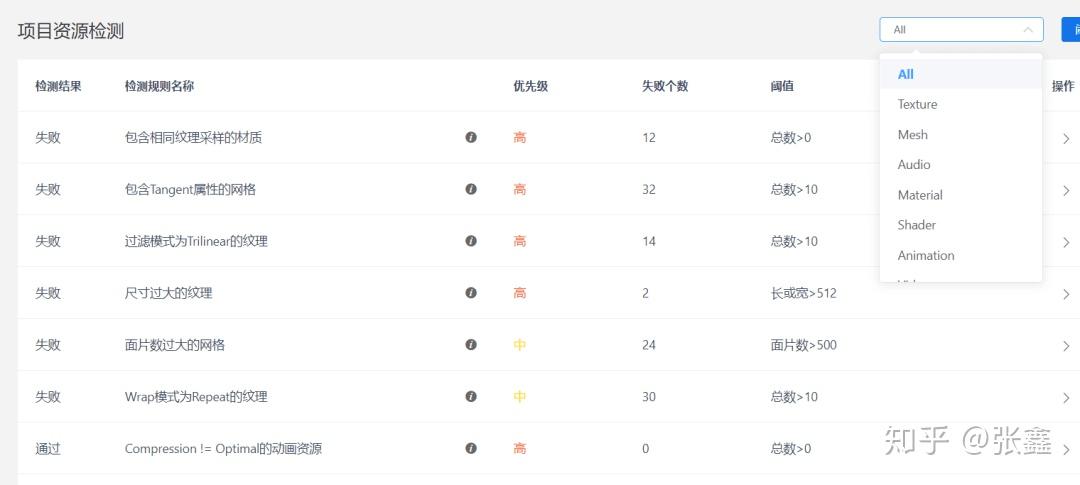Click 失败 result in 尺寸过大的纹理 row
Image resolution: width=1080 pixels, height=485 pixels.
pyautogui.click(x=48, y=293)
